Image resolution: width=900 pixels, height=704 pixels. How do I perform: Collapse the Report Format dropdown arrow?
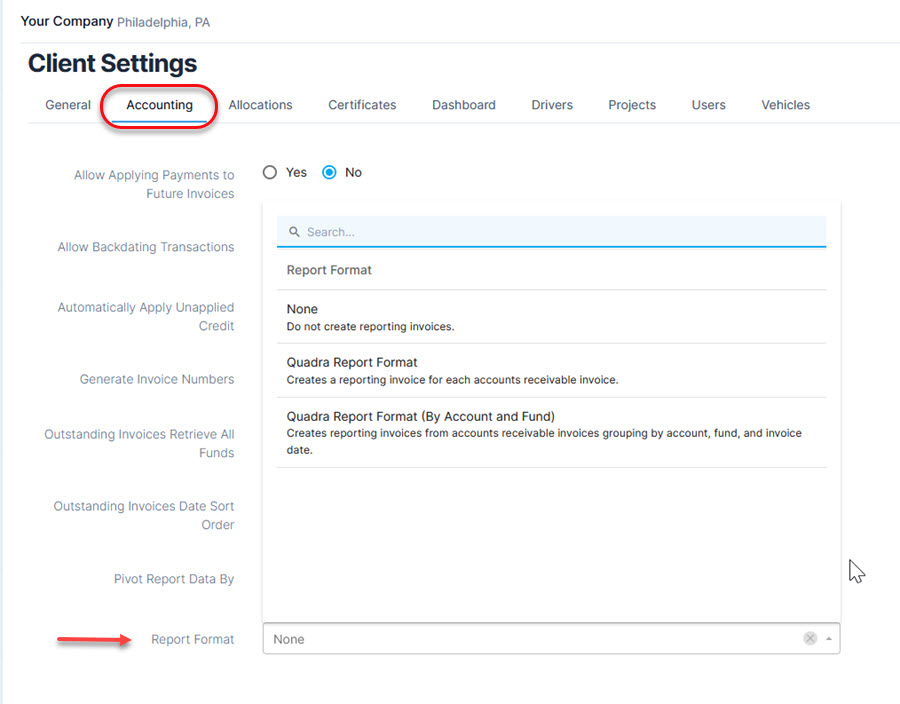[829, 639]
